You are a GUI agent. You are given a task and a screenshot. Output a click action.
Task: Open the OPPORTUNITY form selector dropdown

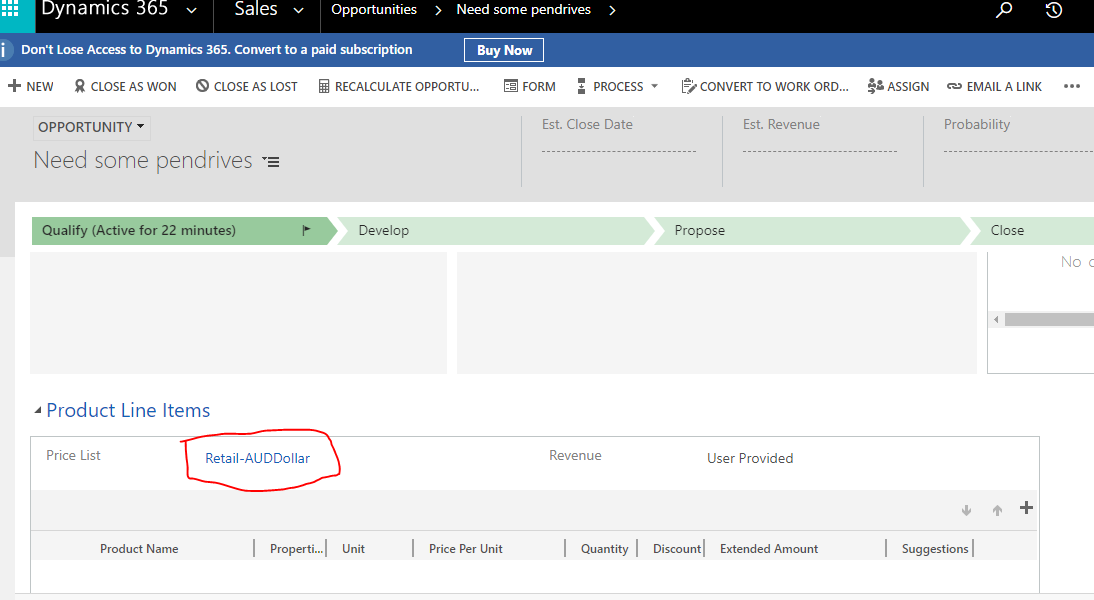point(91,127)
